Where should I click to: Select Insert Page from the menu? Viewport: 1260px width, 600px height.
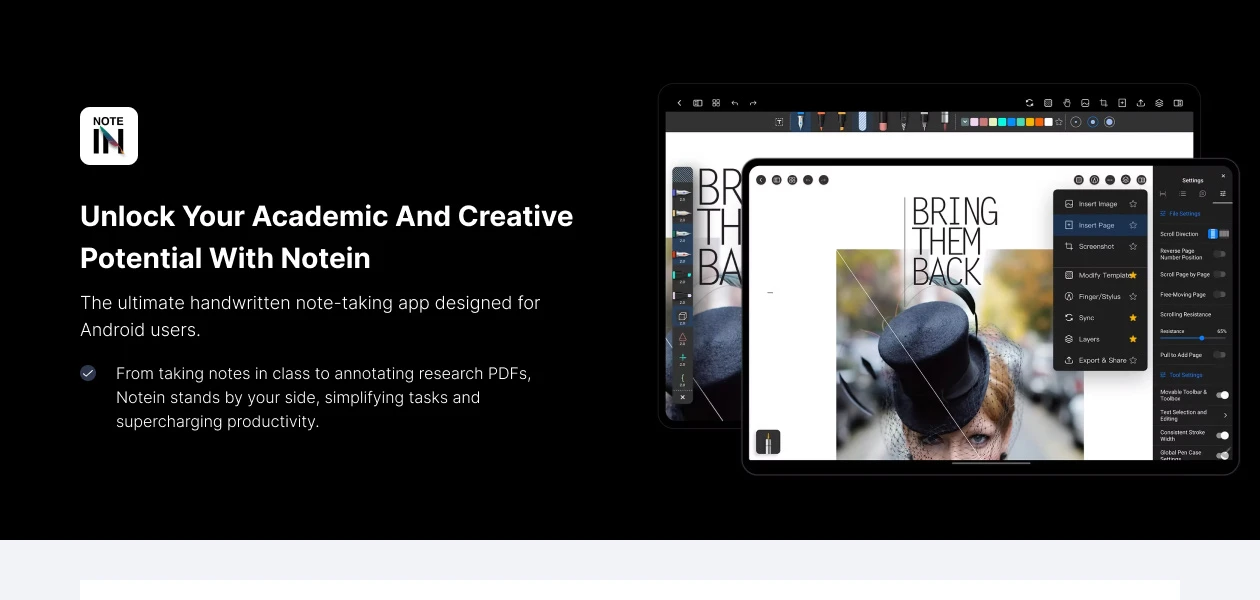(x=1097, y=225)
